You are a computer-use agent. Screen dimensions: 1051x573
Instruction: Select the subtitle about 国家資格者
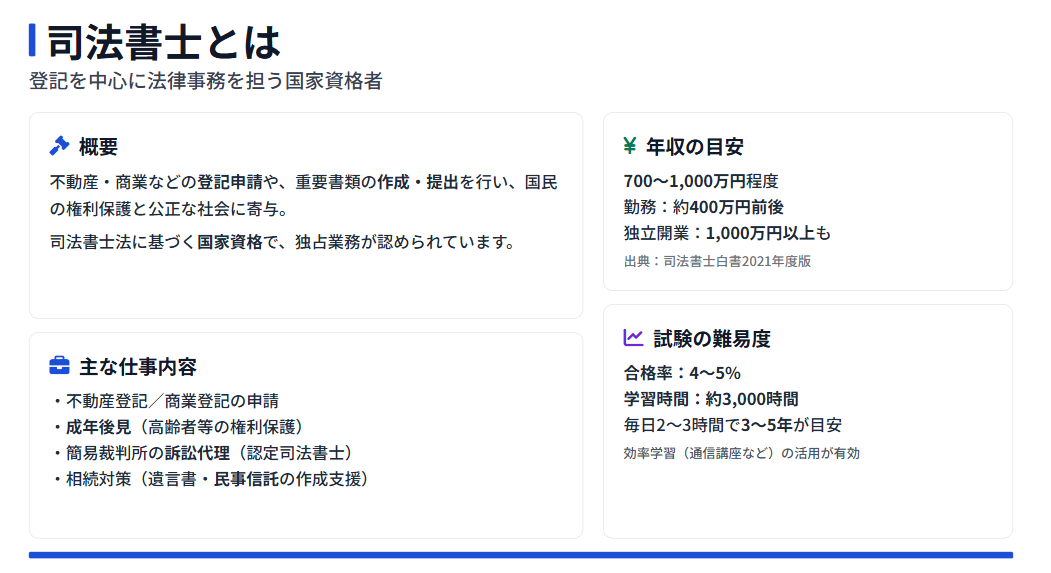coord(206,82)
